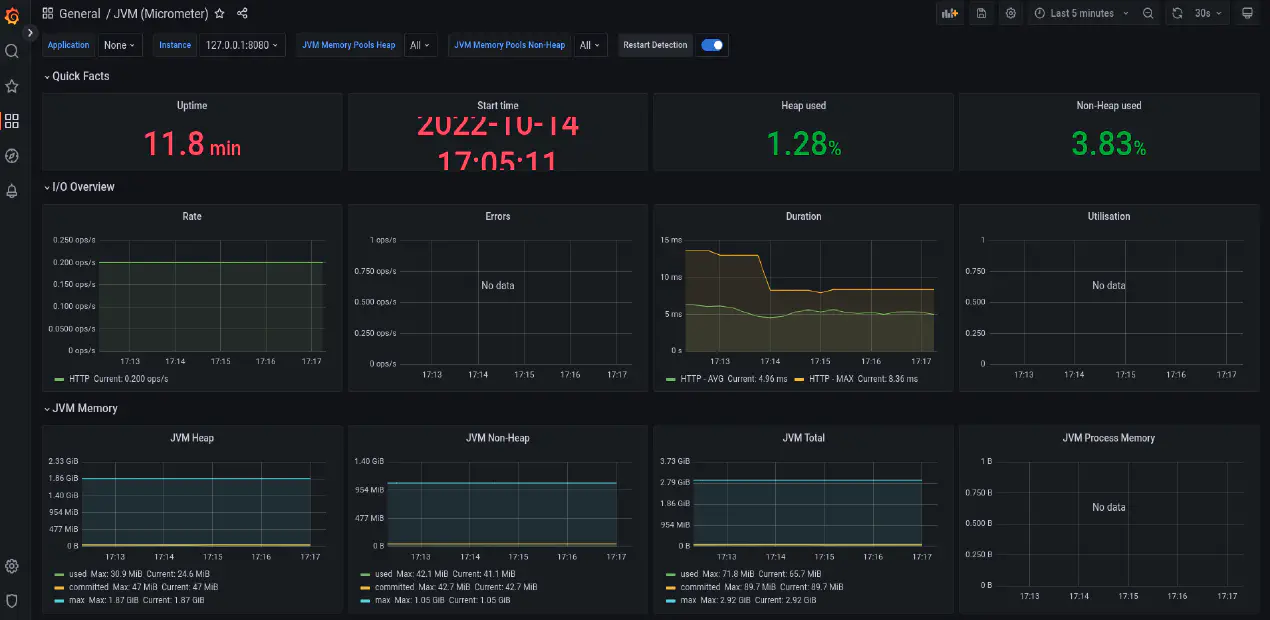Open the JVM Heap panel title menu
The width and height of the screenshot is (1270, 620).
(191, 437)
